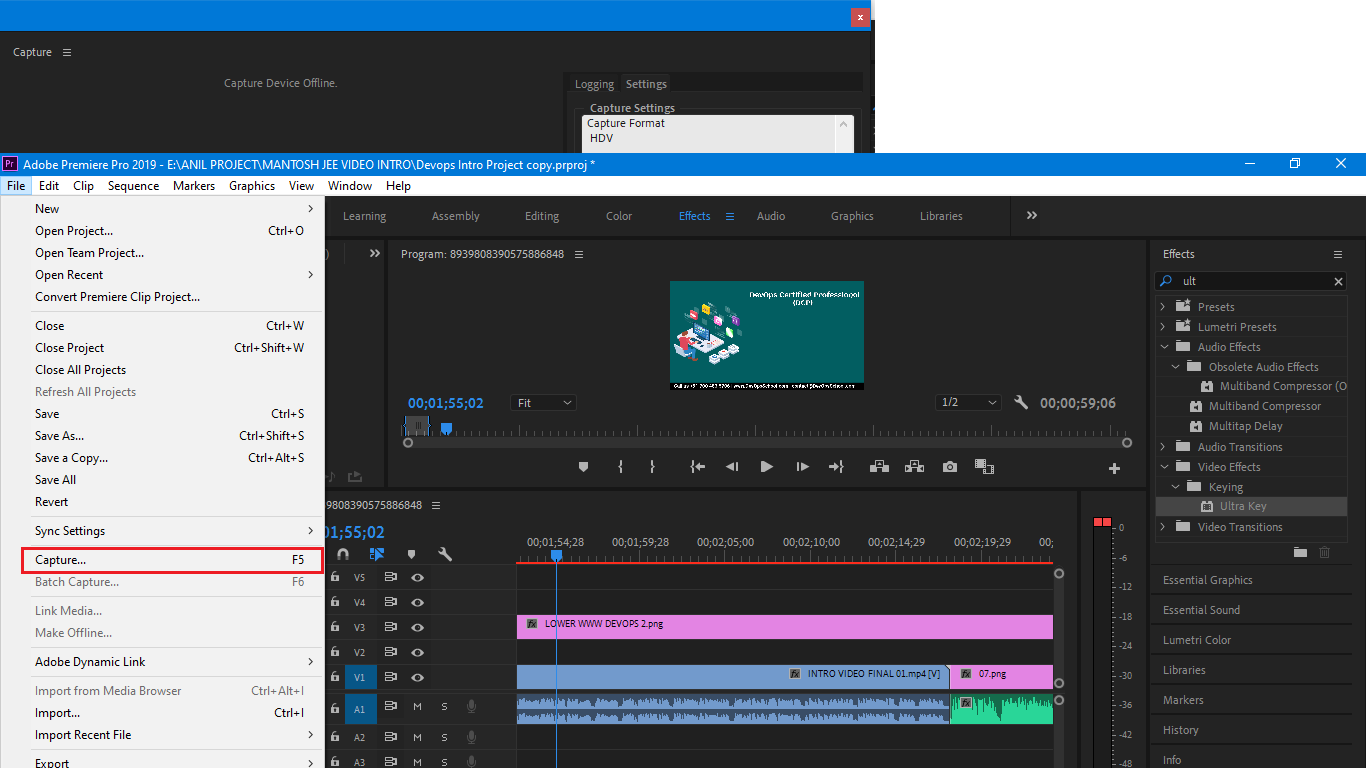The height and width of the screenshot is (768, 1366).
Task: Open the Essential Graphics panel
Action: (1208, 580)
